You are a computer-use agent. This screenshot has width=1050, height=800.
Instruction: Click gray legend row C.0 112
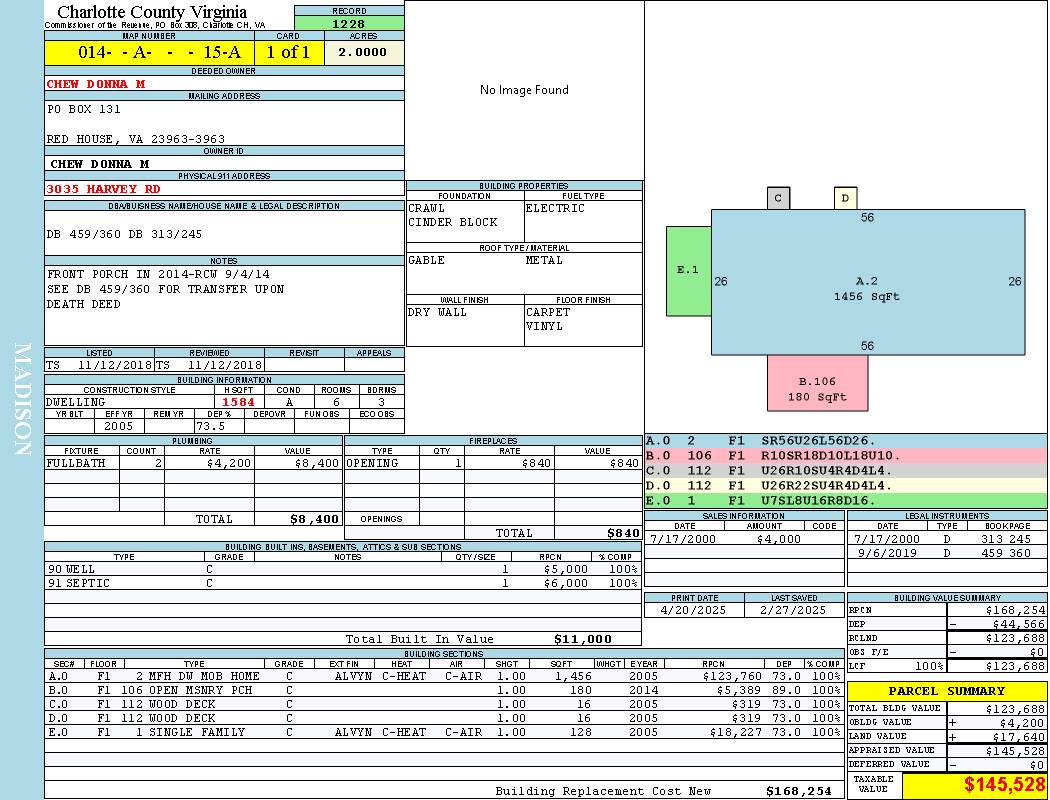(846, 471)
